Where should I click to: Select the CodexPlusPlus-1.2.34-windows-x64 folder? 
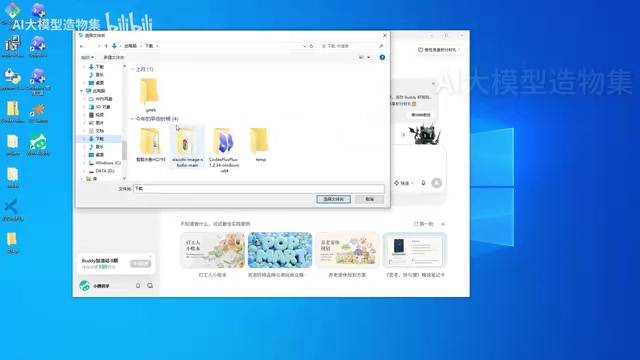[224, 150]
